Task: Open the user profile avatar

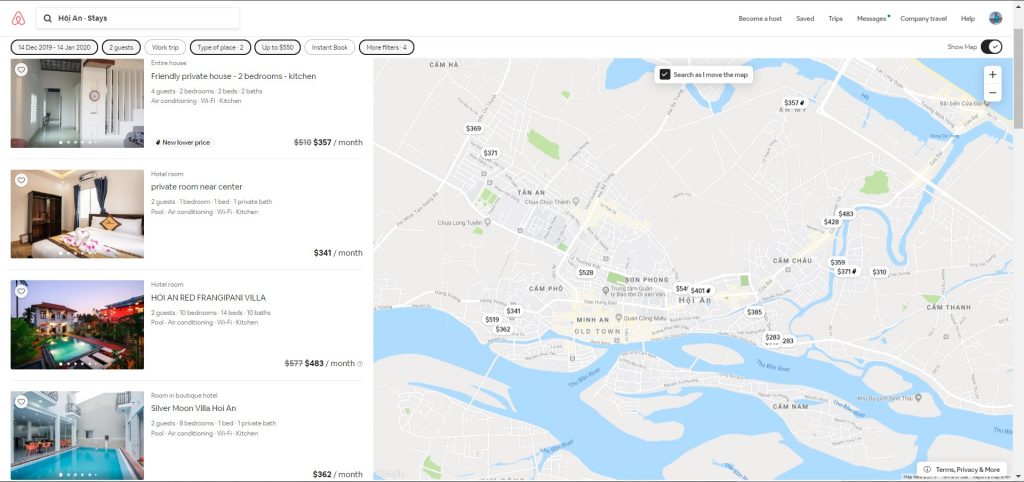Action: pyautogui.click(x=995, y=18)
